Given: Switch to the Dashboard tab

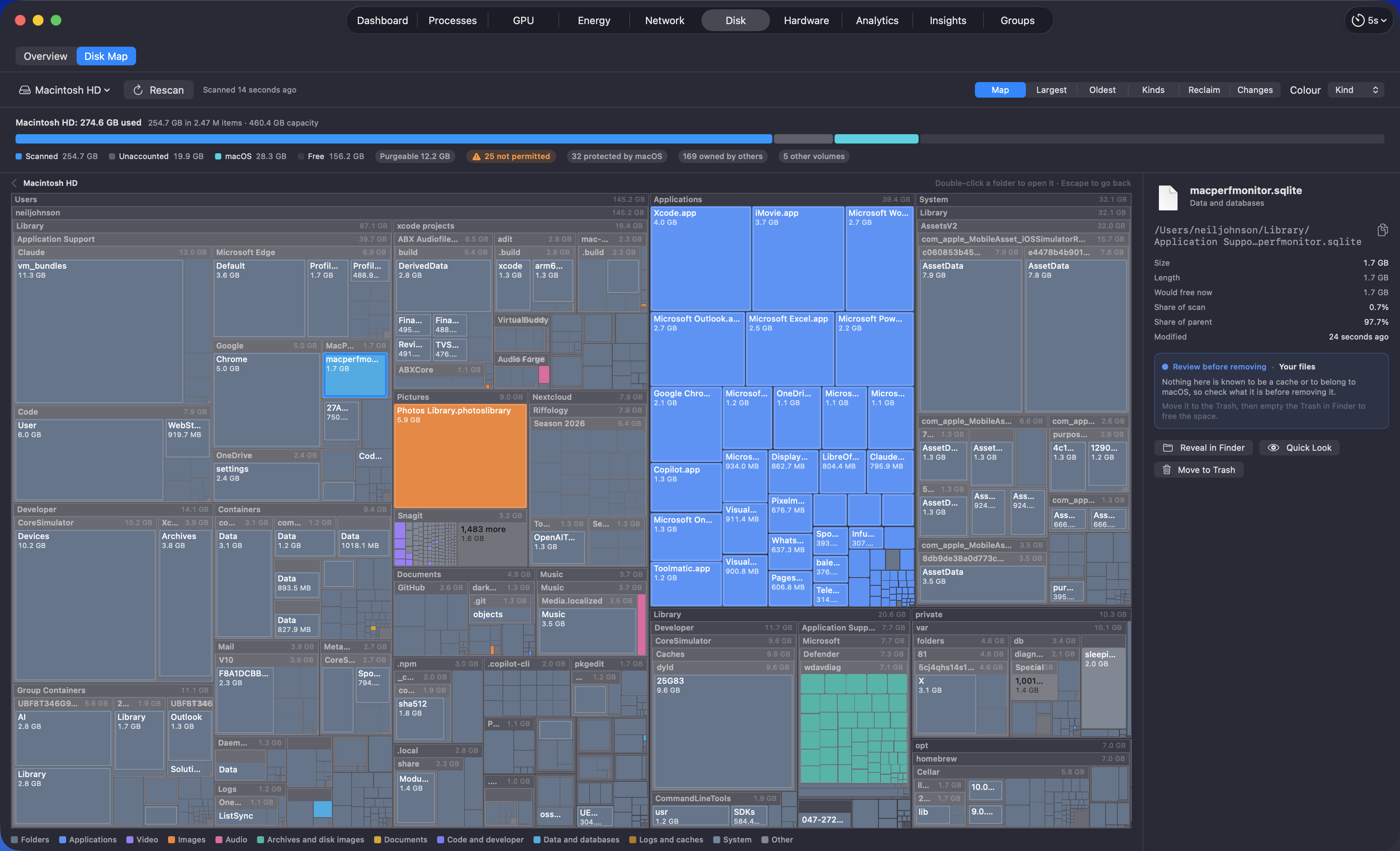Looking at the screenshot, I should (x=382, y=21).
